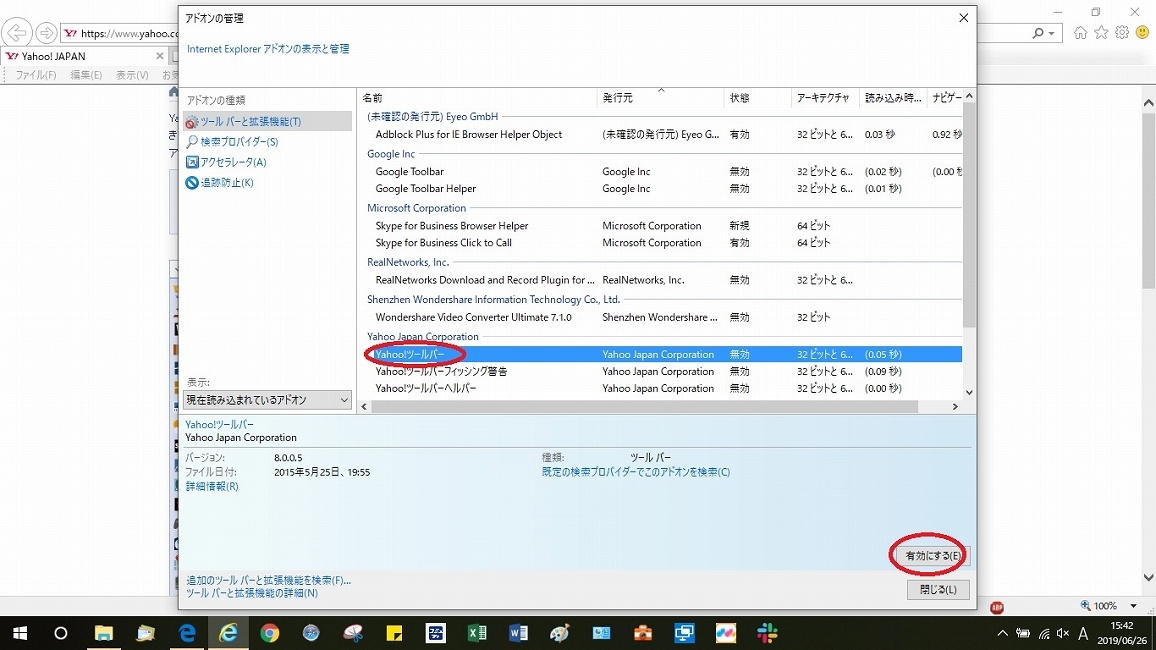Launch Google Chrome from taskbar
Image resolution: width=1156 pixels, height=650 pixels.
(x=270, y=633)
